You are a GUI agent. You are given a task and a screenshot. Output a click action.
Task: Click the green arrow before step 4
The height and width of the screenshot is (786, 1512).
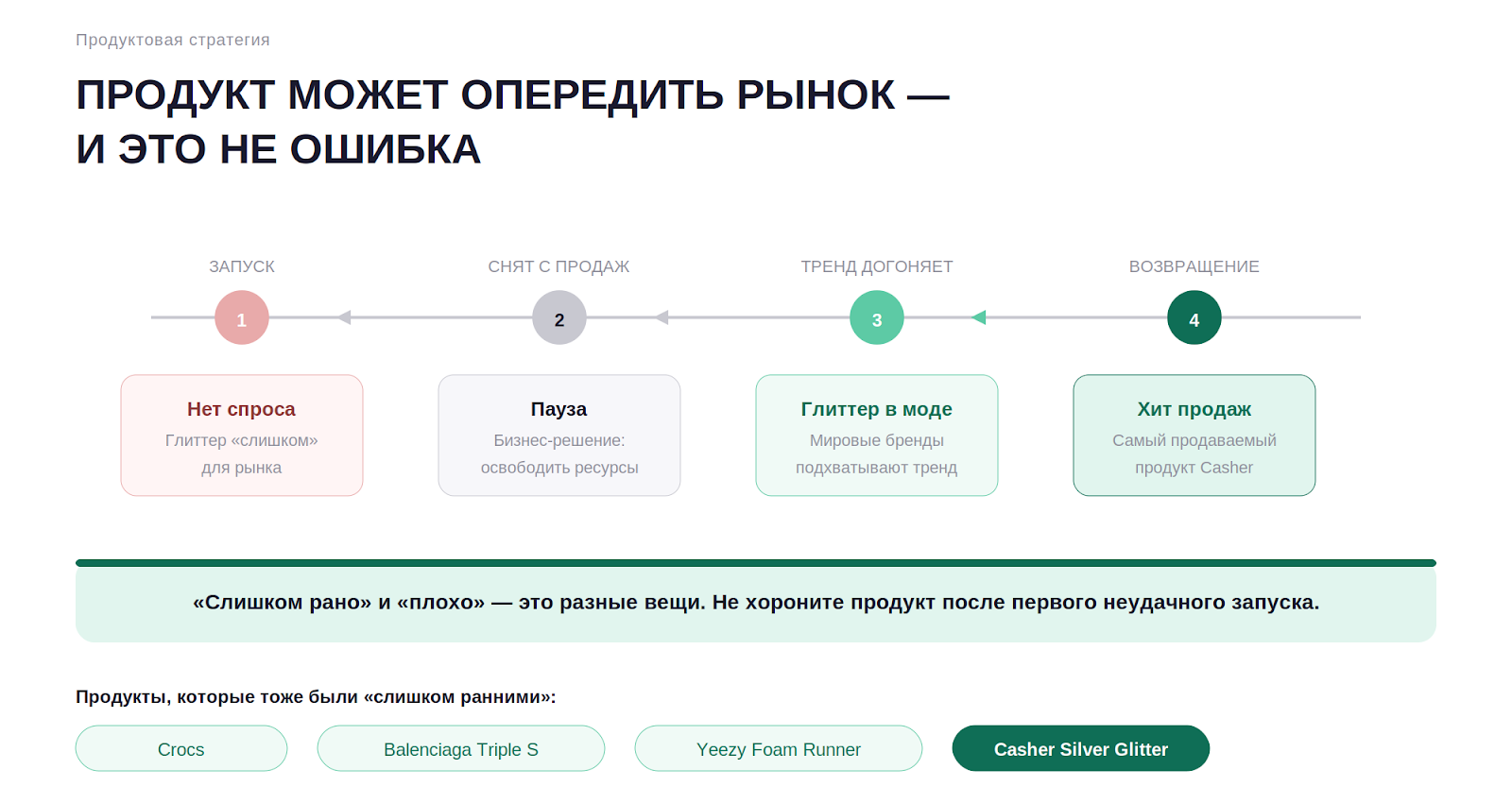[979, 317]
